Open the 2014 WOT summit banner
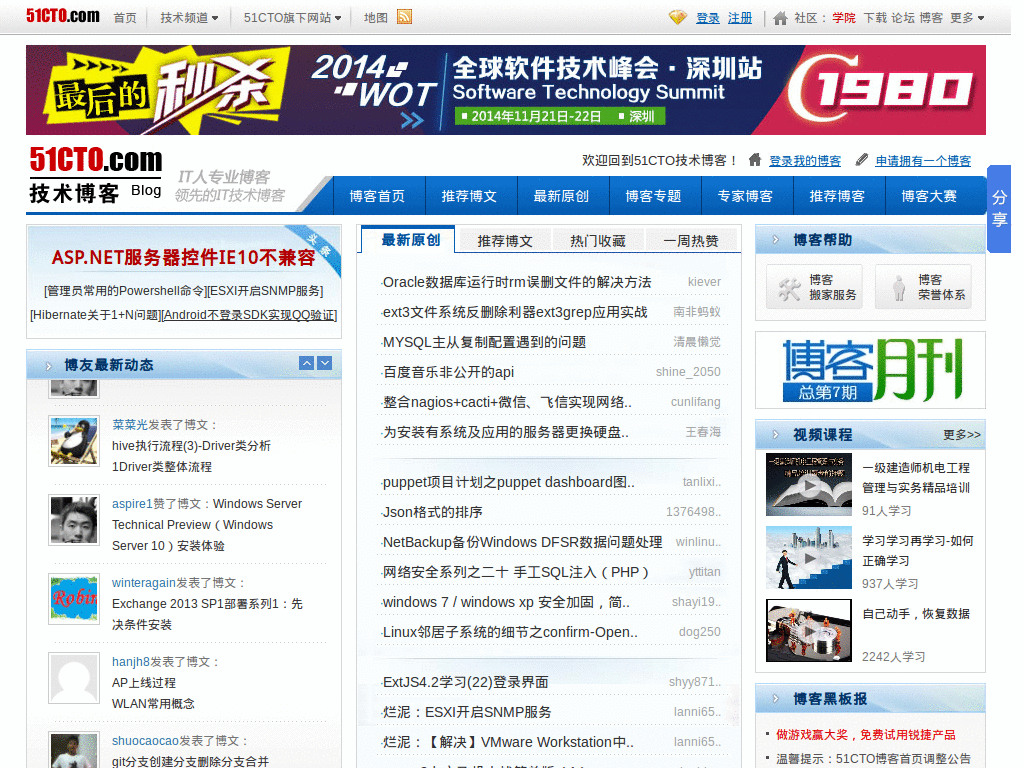The height and width of the screenshot is (768, 1024). [505, 90]
